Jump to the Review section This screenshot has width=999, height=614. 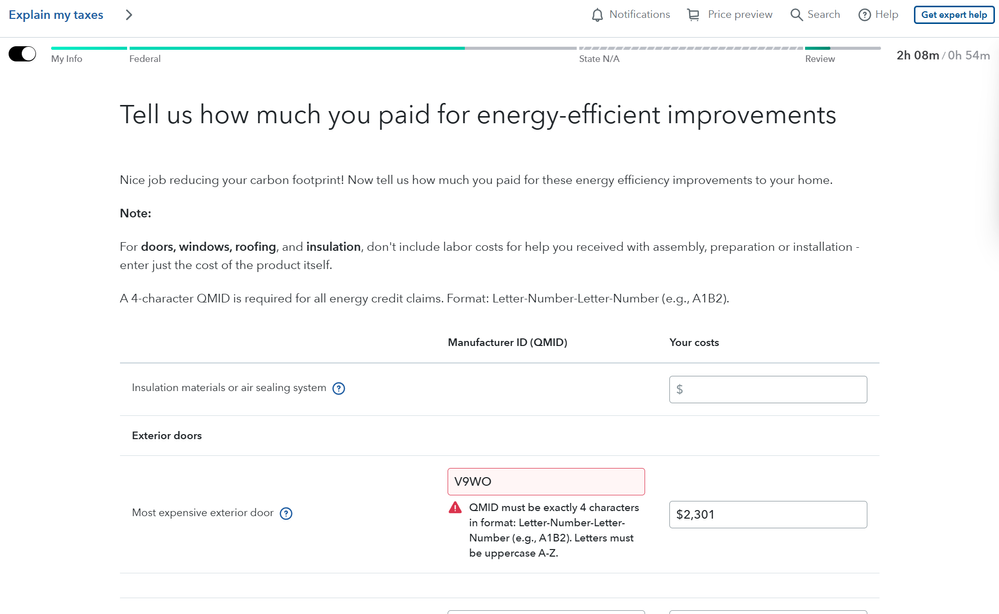820,59
